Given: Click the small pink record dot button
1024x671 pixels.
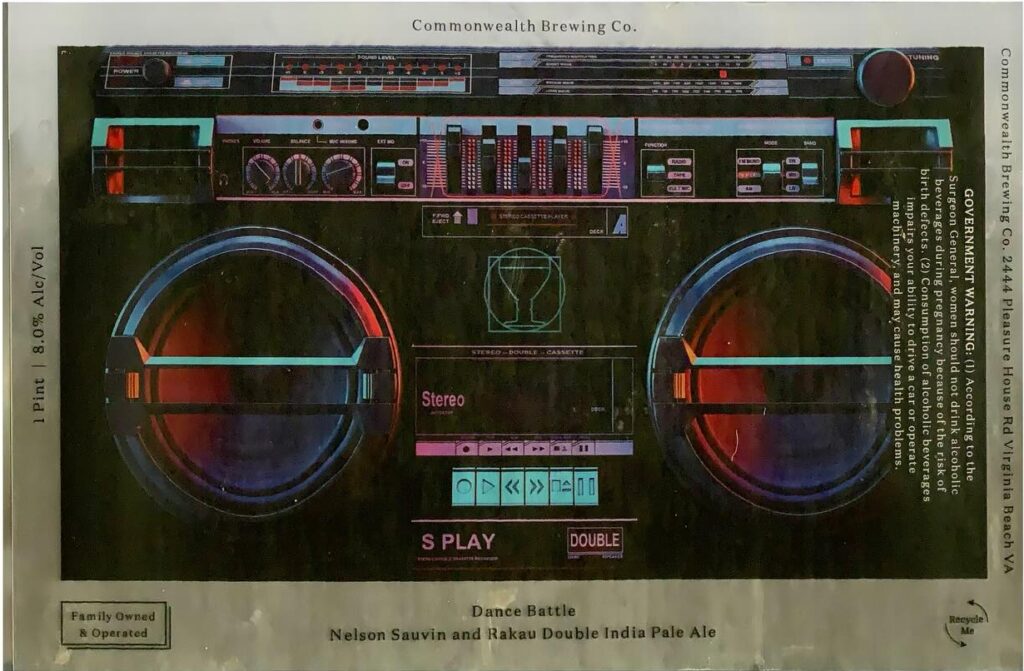Looking at the screenshot, I should 466,449.
